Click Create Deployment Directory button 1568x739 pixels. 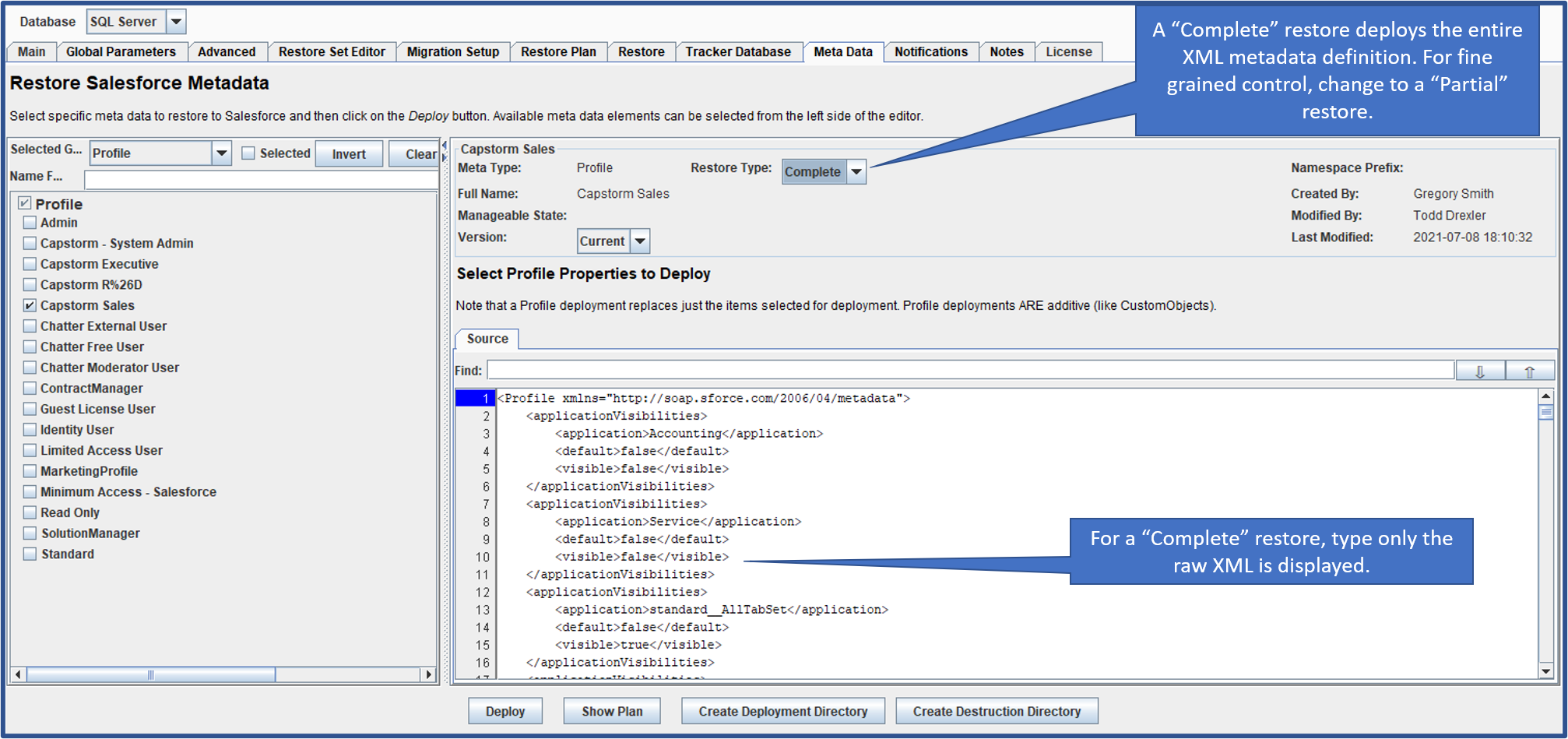[x=783, y=711]
